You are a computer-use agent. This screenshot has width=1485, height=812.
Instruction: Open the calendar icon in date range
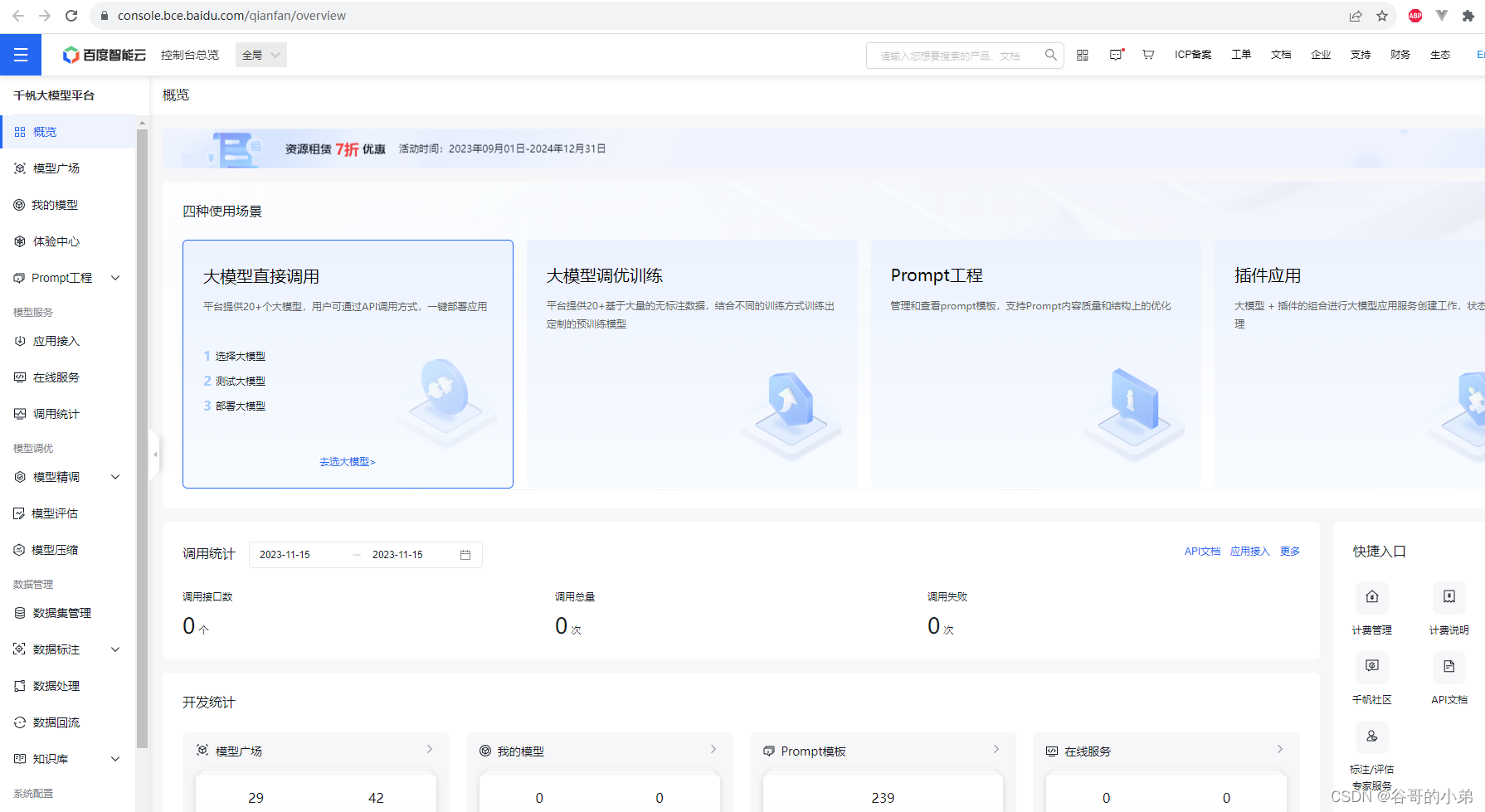pos(465,555)
